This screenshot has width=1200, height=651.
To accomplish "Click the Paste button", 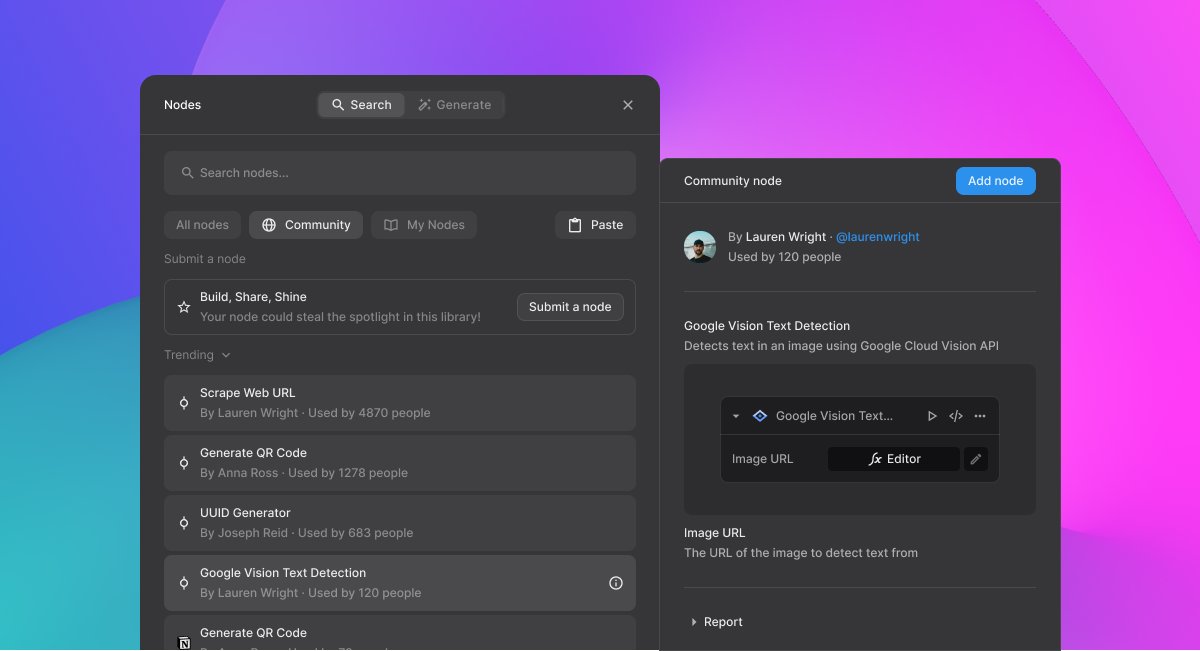I will (x=595, y=225).
